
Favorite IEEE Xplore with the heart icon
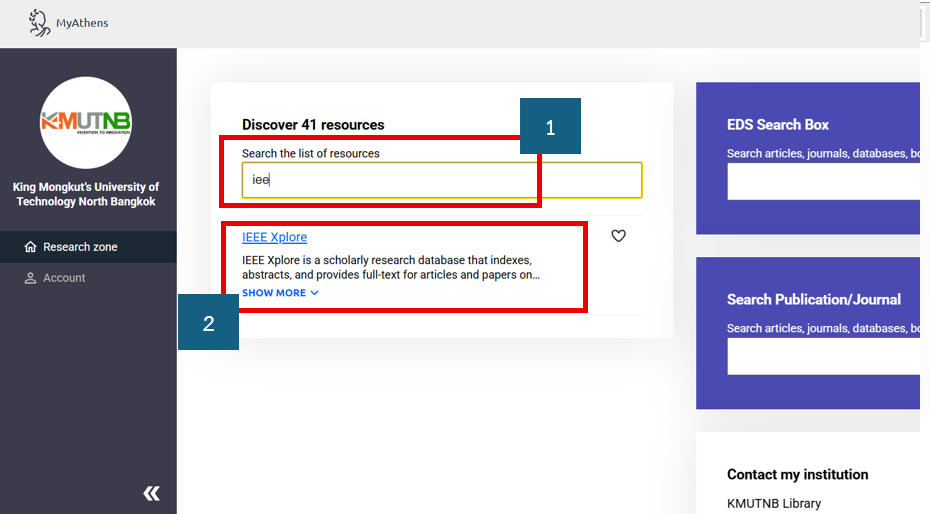[x=618, y=236]
